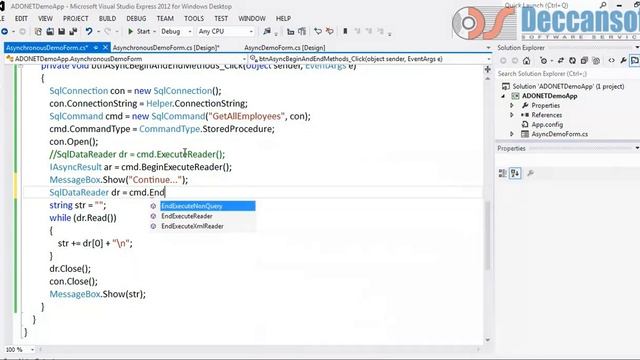Open the class navigation dropdown ADONETDemoApp.AsynchronousDemoForm
The width and height of the screenshot is (640, 360).
click(126, 59)
